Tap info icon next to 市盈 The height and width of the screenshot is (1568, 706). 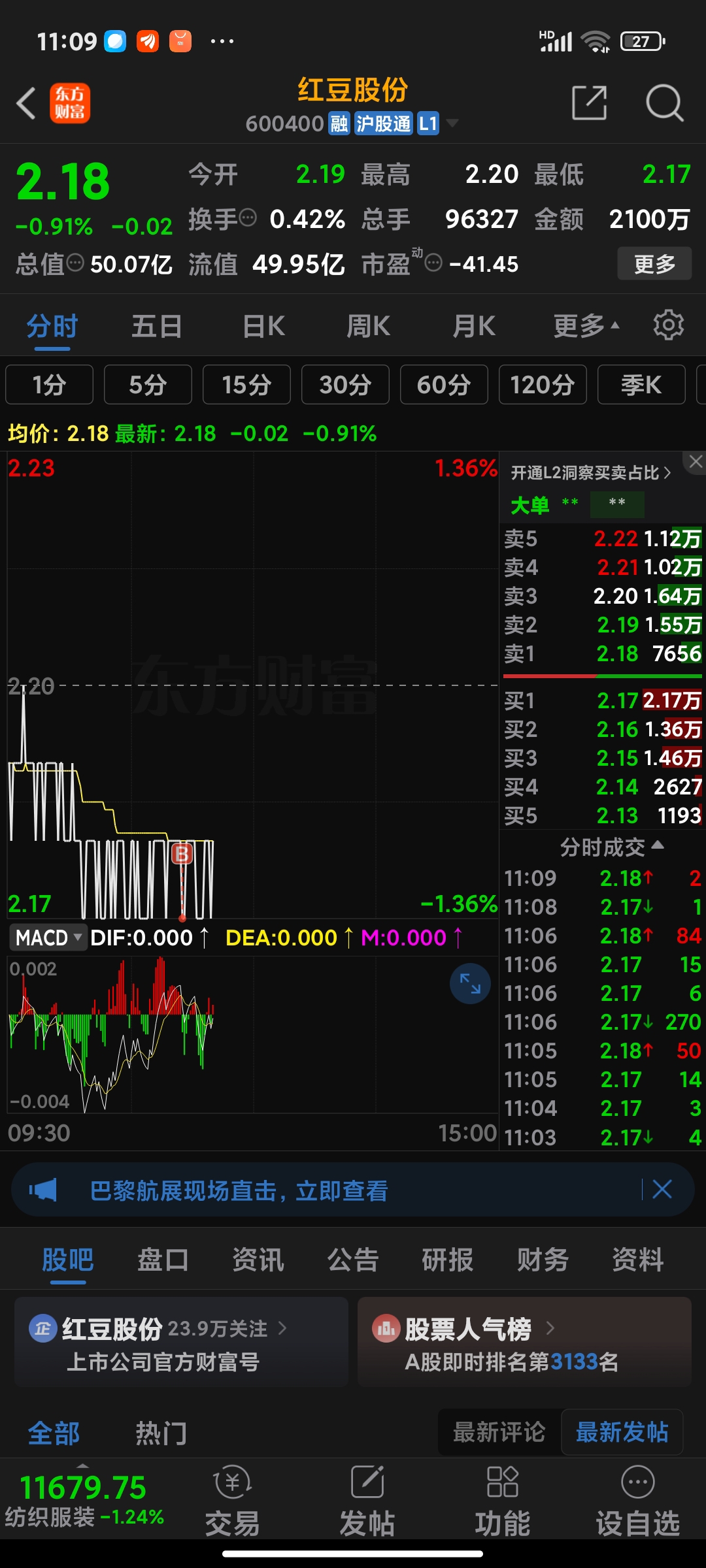433,263
